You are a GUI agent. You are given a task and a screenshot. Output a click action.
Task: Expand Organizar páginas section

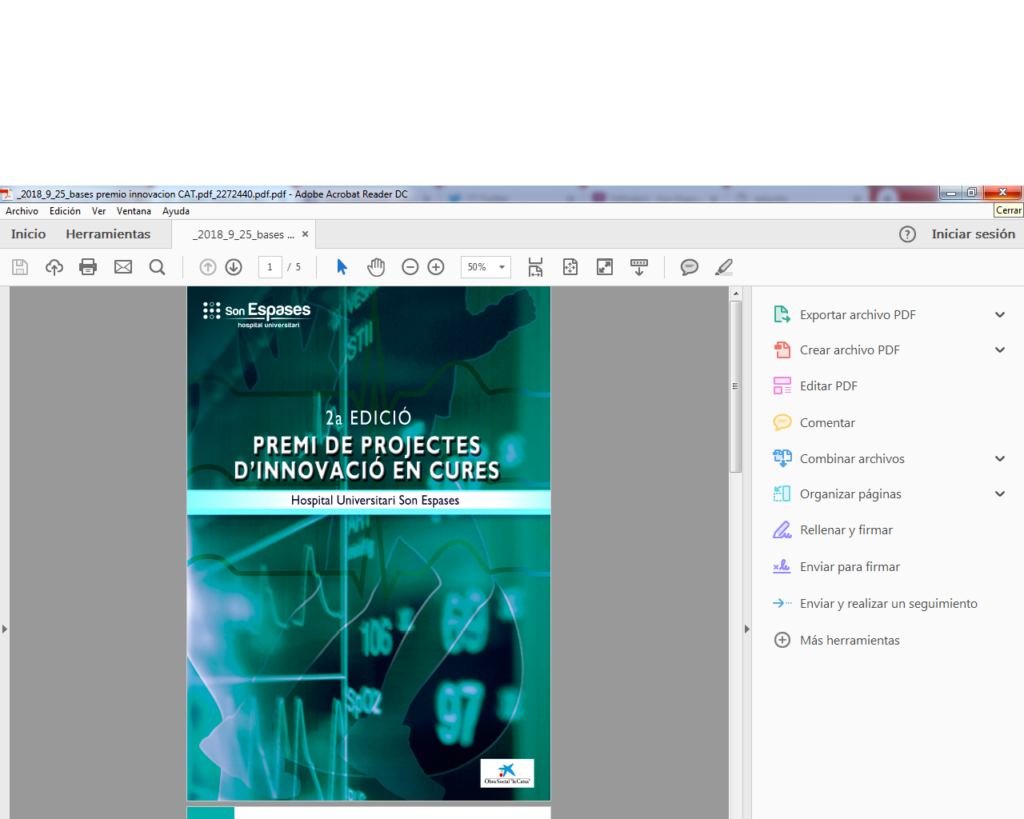pyautogui.click(x=1000, y=494)
